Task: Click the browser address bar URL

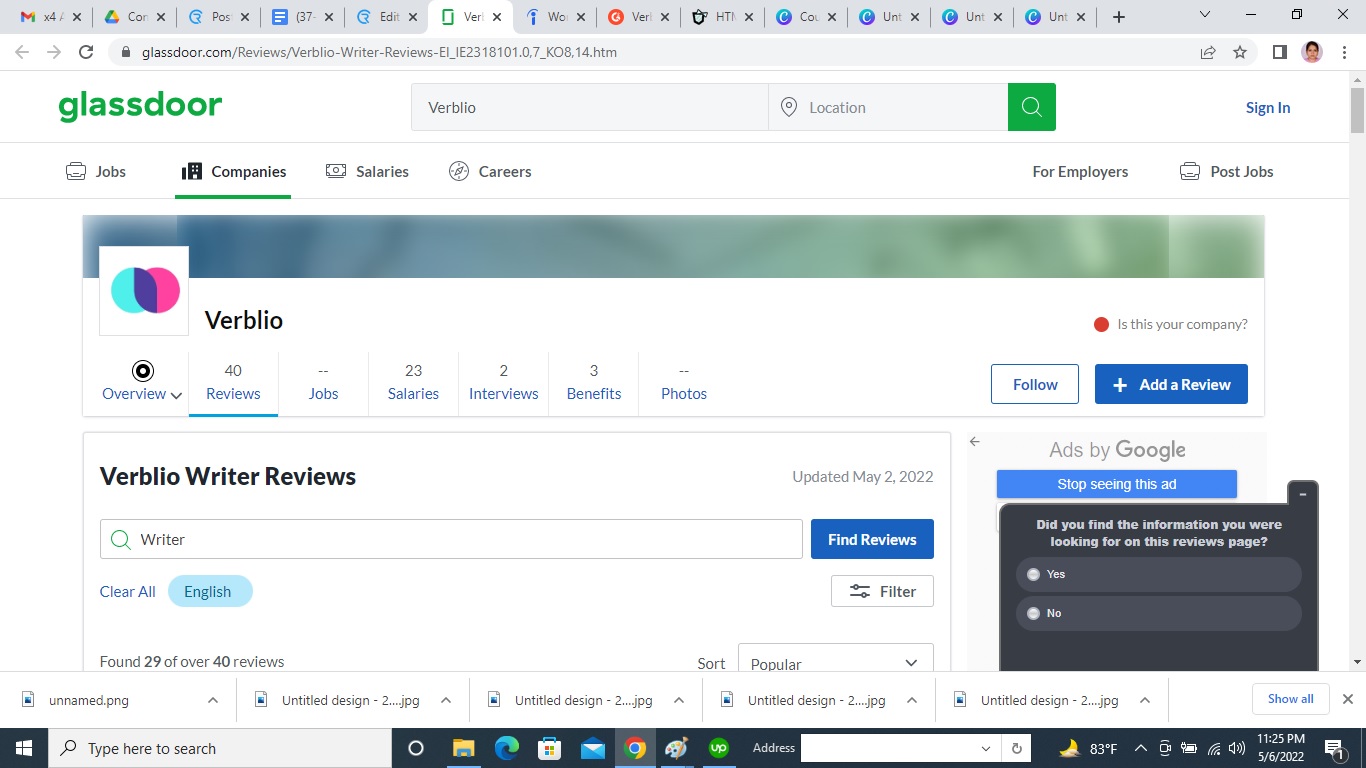Action: [x=379, y=52]
